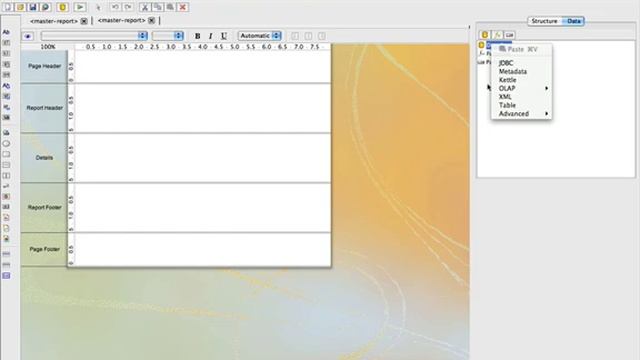Viewport: 640px width, 360px height.
Task: Click the greyed Paste menu entry
Action: (521, 49)
